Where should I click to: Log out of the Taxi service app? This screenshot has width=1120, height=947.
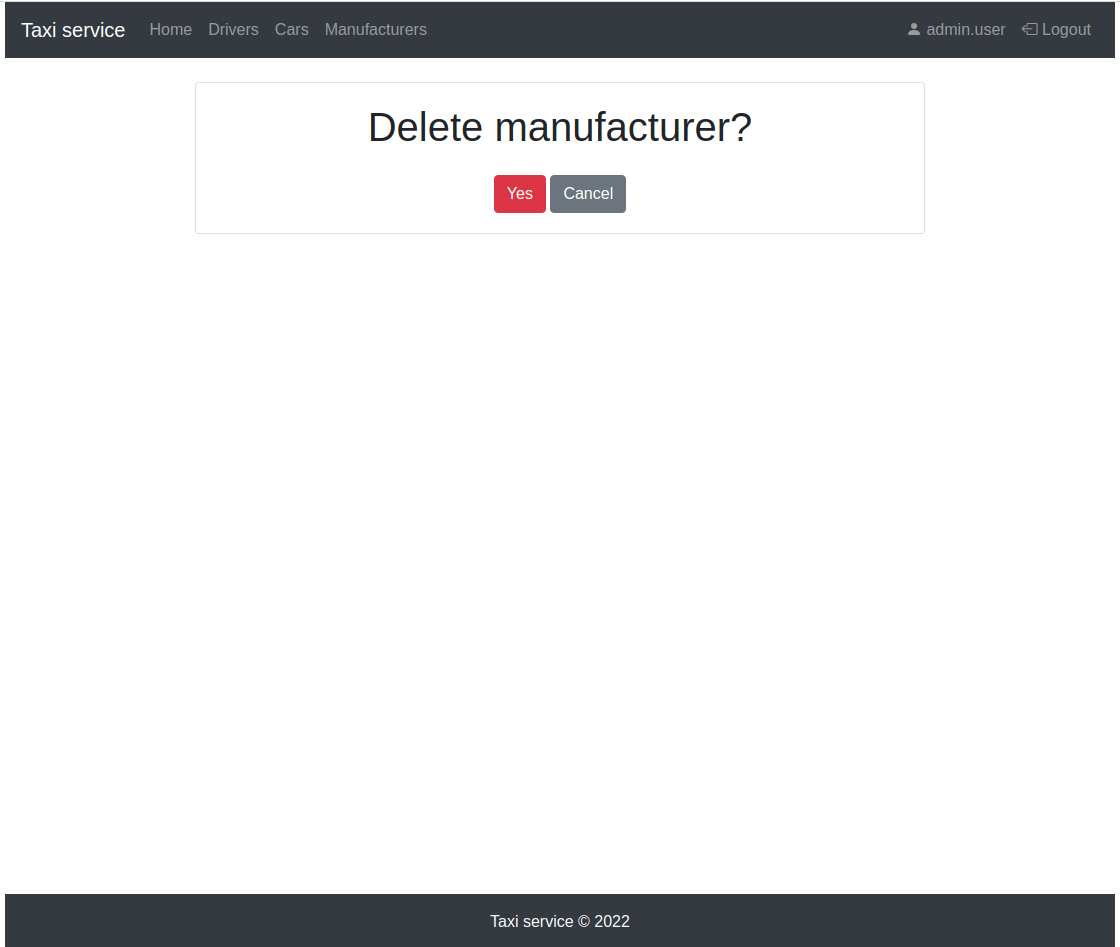1056,29
